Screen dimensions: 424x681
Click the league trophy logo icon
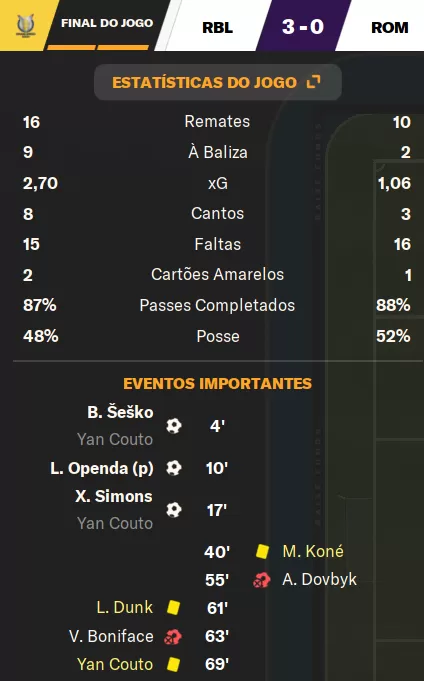(25, 26)
